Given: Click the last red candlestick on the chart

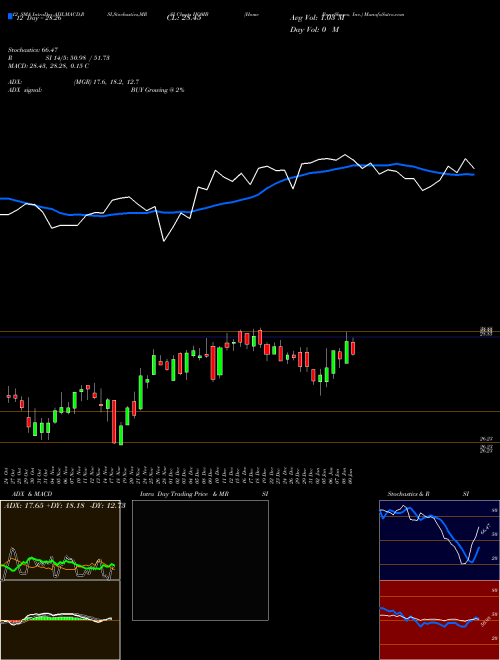Looking at the screenshot, I should tap(353, 348).
